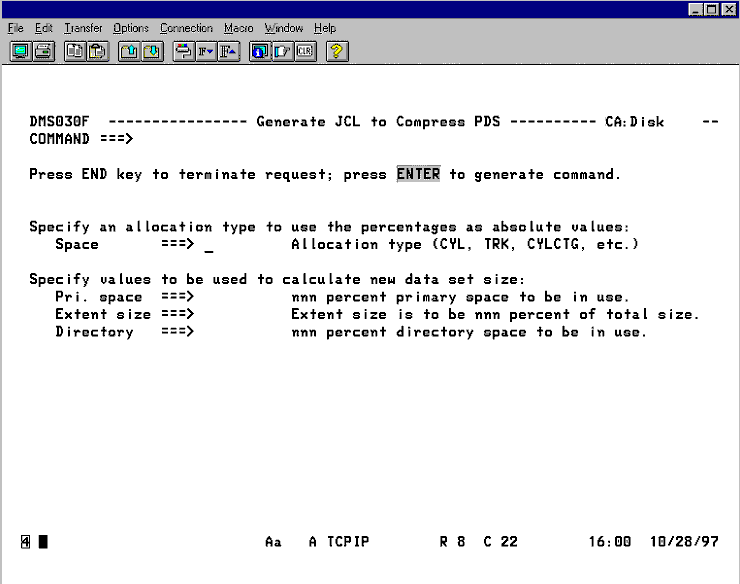Image resolution: width=740 pixels, height=584 pixels.
Task: Minimize the terminal window
Action: [x=695, y=9]
